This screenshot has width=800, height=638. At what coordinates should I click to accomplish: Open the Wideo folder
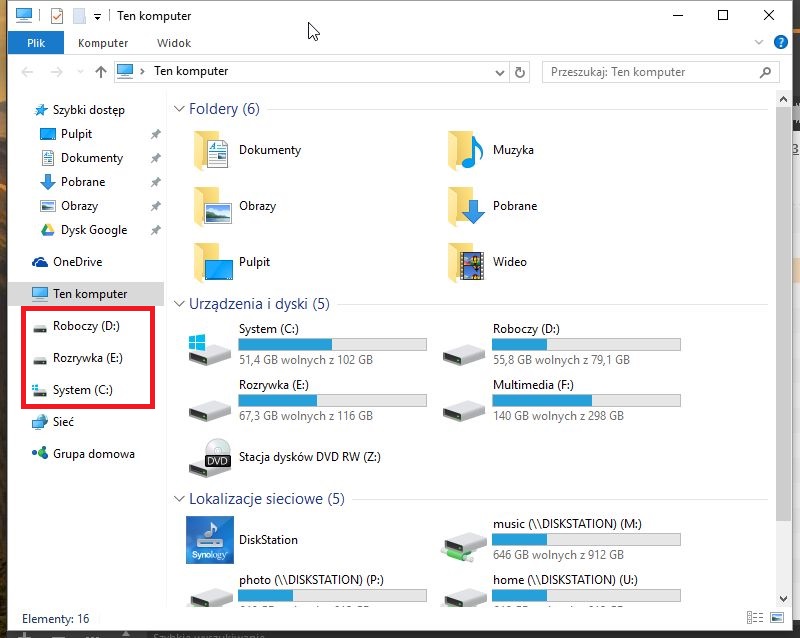pos(466,262)
